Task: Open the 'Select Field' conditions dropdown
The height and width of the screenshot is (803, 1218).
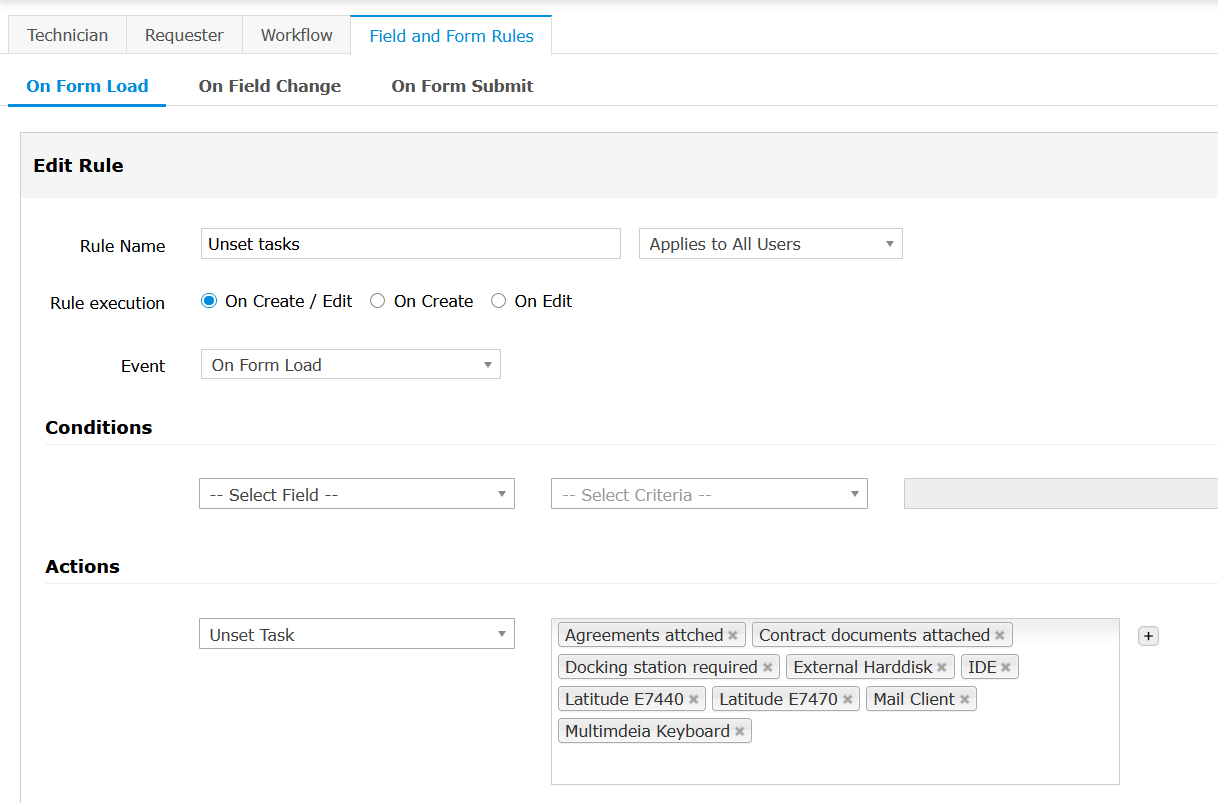Action: click(357, 495)
